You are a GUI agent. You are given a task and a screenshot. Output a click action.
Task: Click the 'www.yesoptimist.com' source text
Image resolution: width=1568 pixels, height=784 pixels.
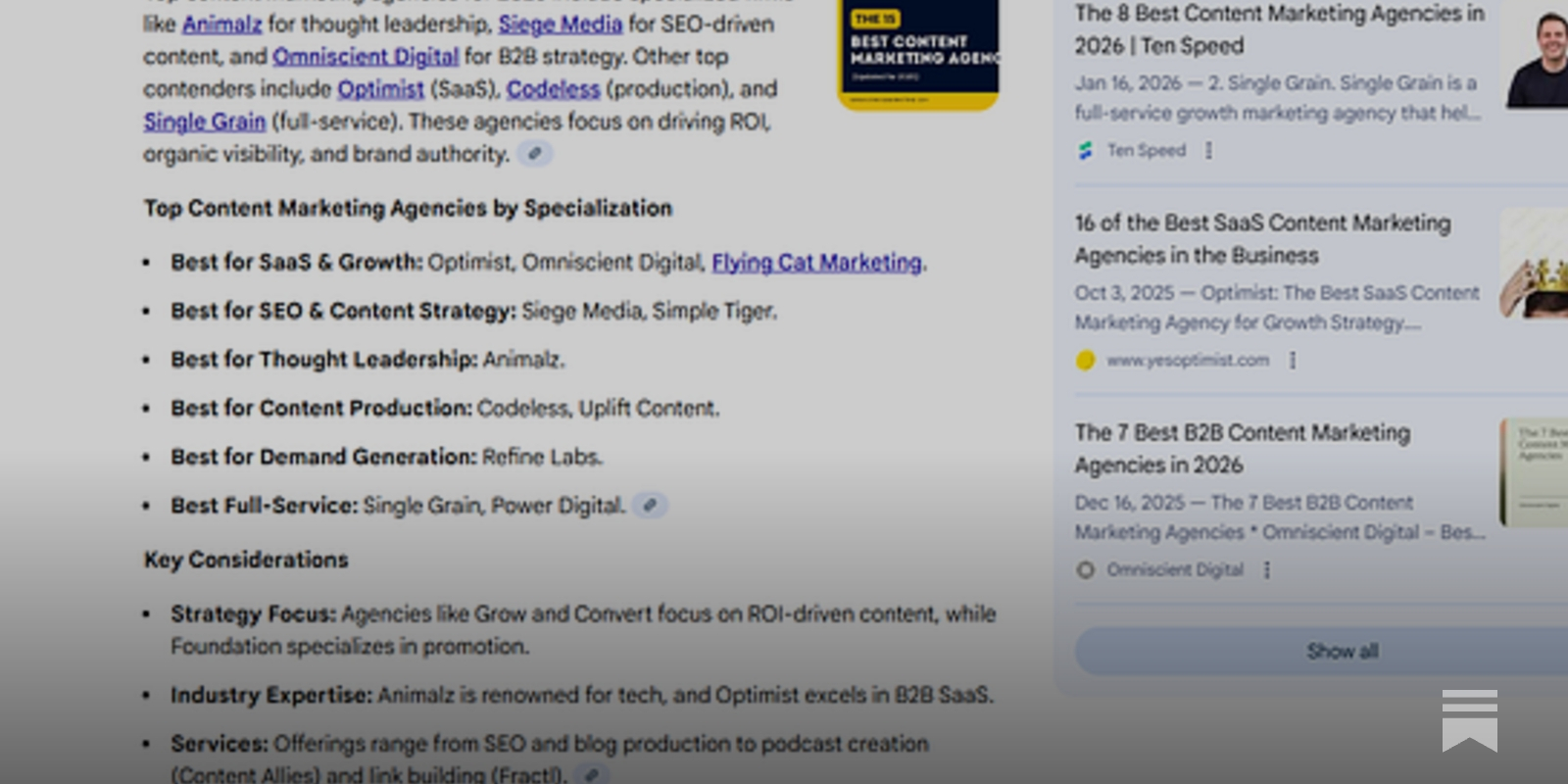coord(1188,360)
